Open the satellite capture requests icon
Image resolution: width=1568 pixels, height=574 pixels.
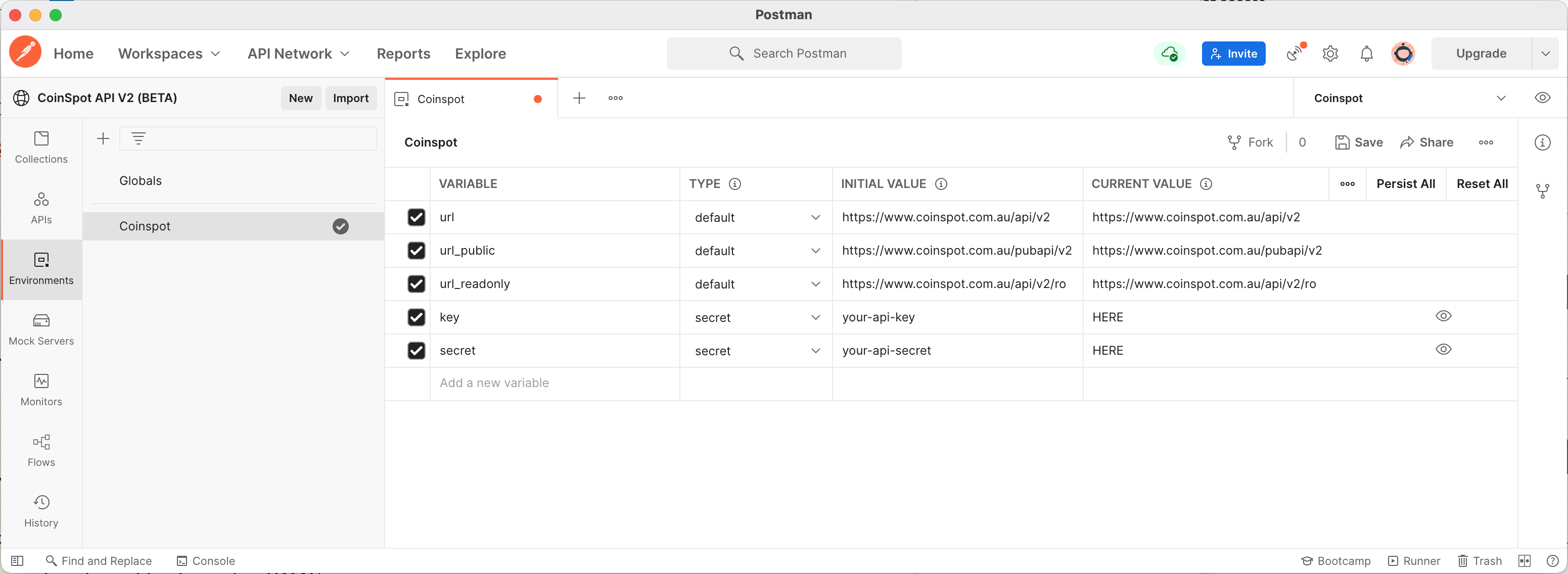pyautogui.click(x=1295, y=54)
